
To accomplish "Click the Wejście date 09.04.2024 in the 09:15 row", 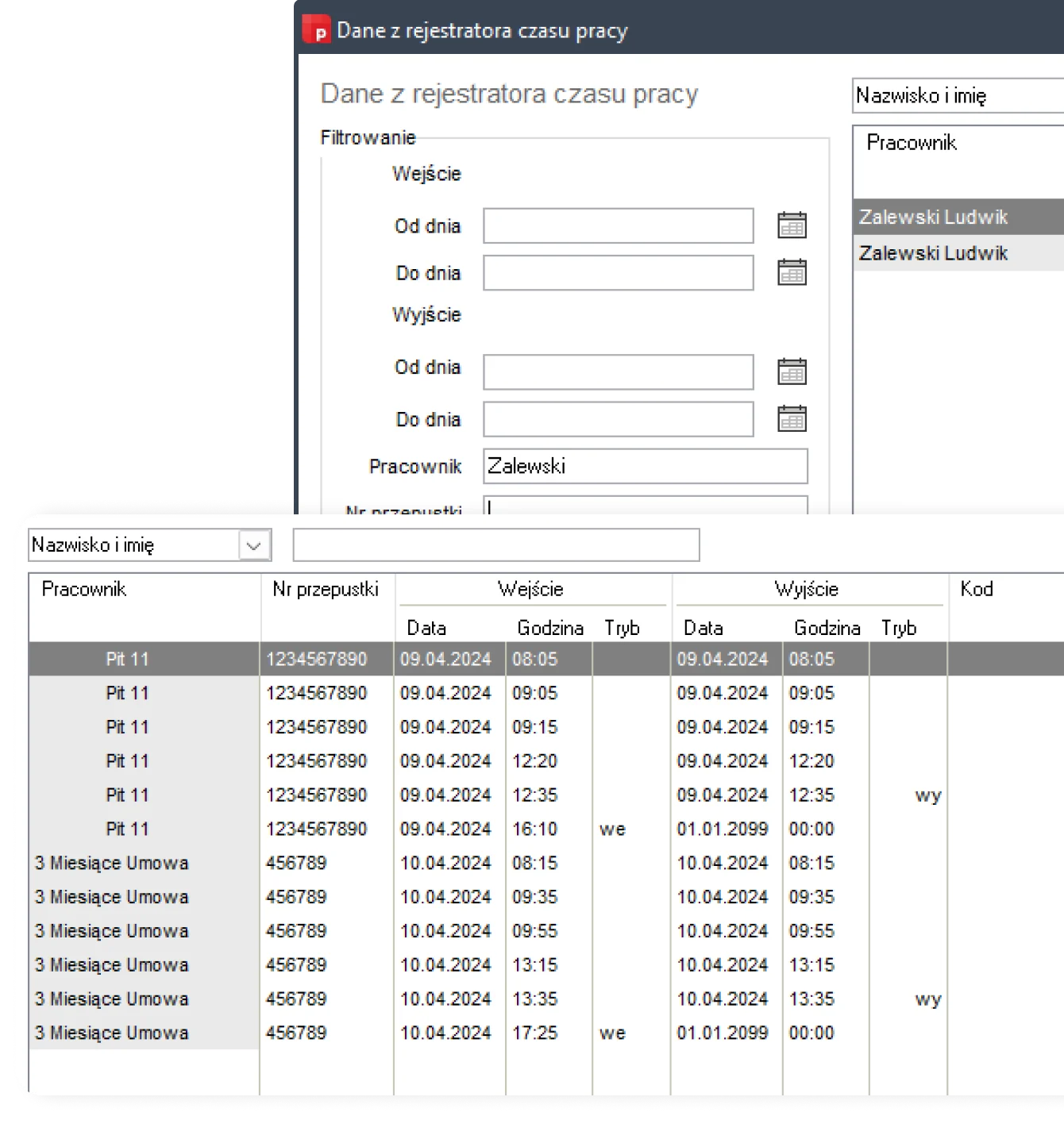I will click(445, 727).
